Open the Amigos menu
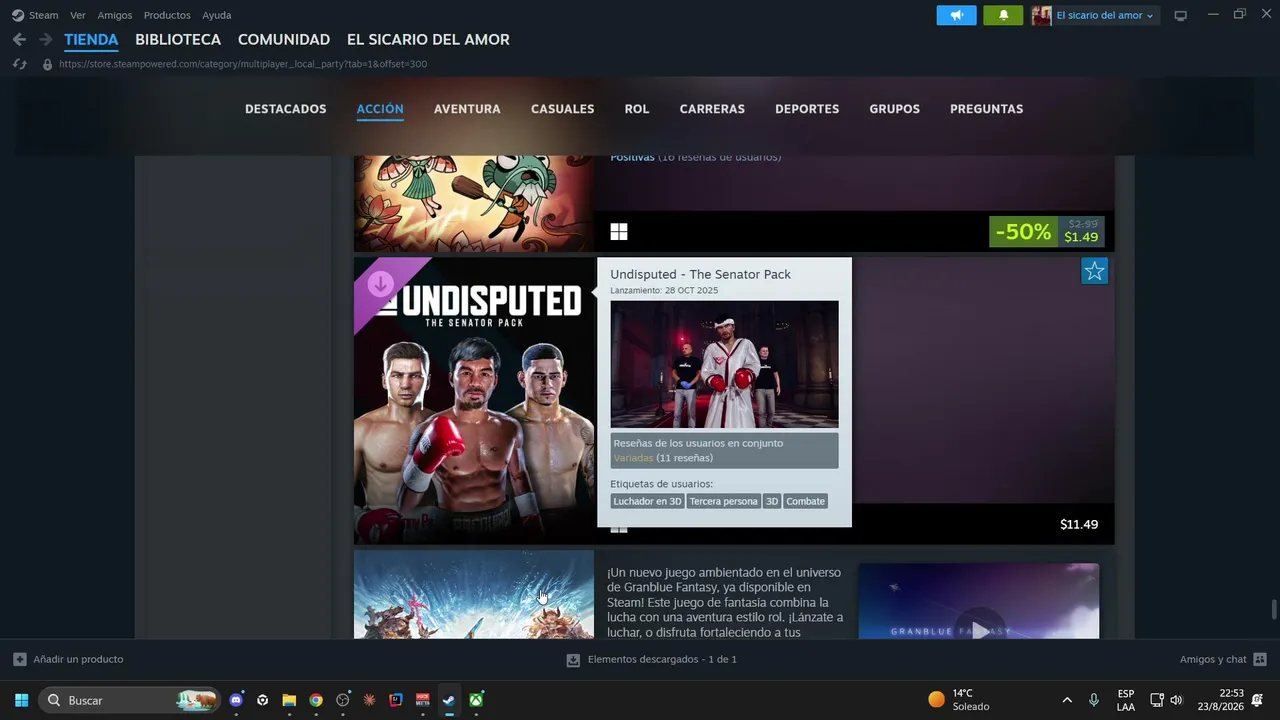 [115, 15]
